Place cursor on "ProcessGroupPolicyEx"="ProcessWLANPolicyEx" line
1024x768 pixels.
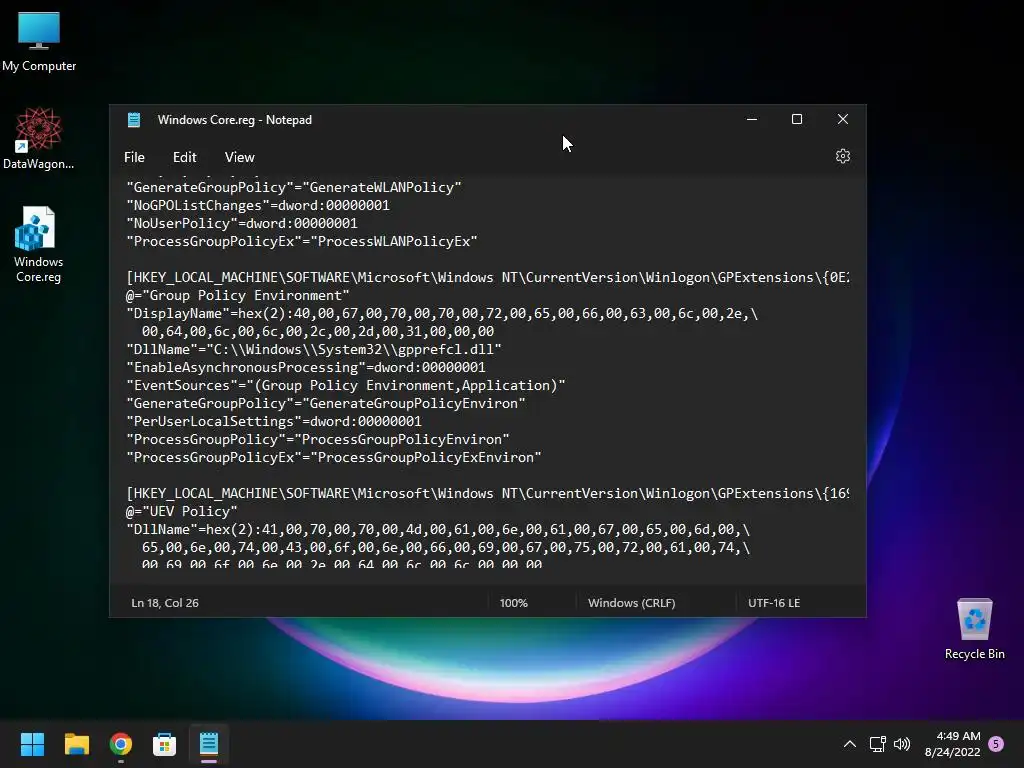point(302,241)
